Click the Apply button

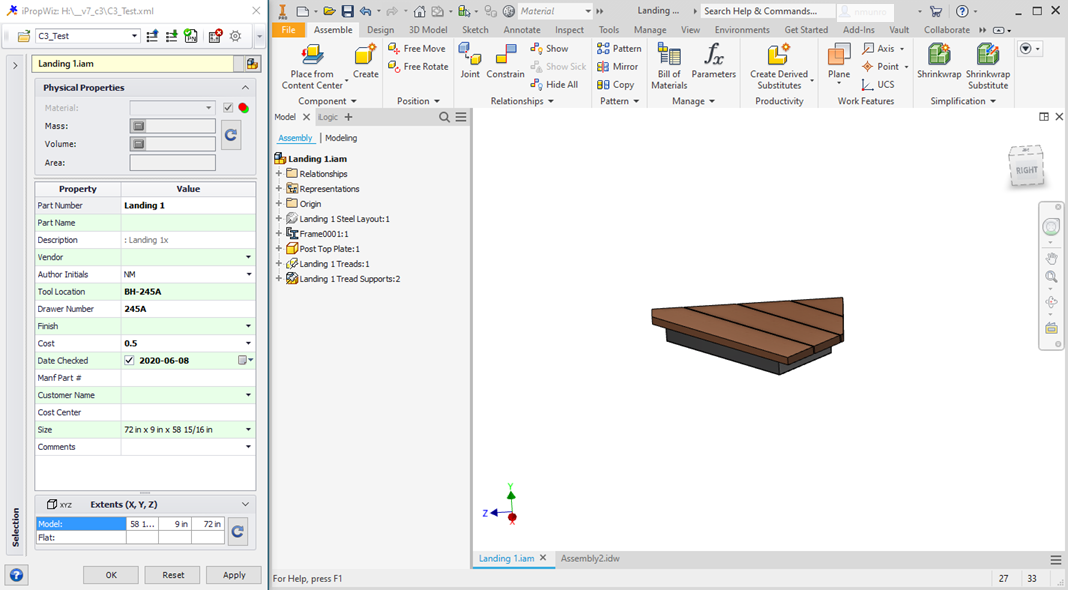click(x=234, y=575)
